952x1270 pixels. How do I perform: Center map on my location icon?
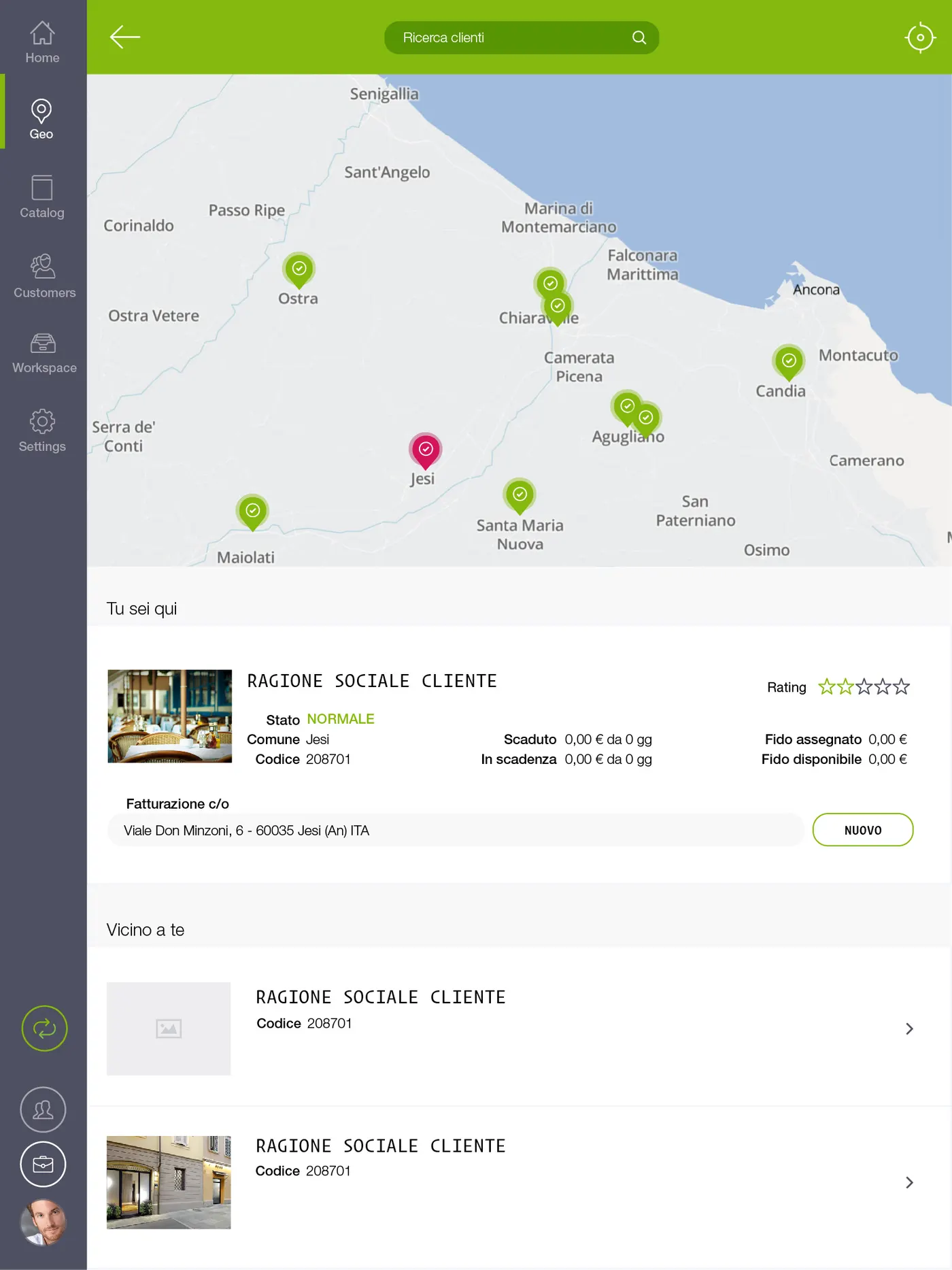coord(920,37)
